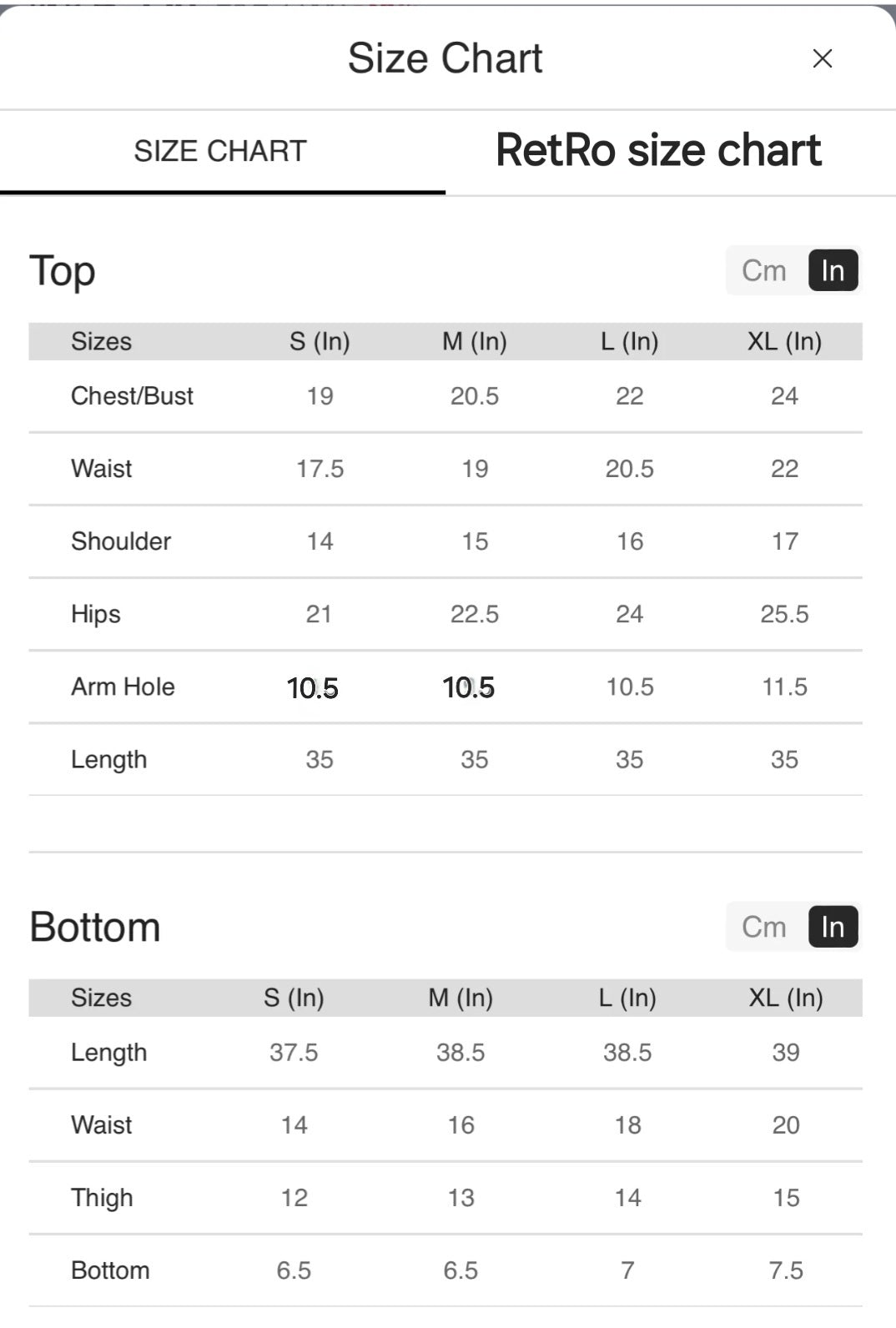Click the Size Chart title
The image size is (896, 1328).
pyautogui.click(x=445, y=58)
